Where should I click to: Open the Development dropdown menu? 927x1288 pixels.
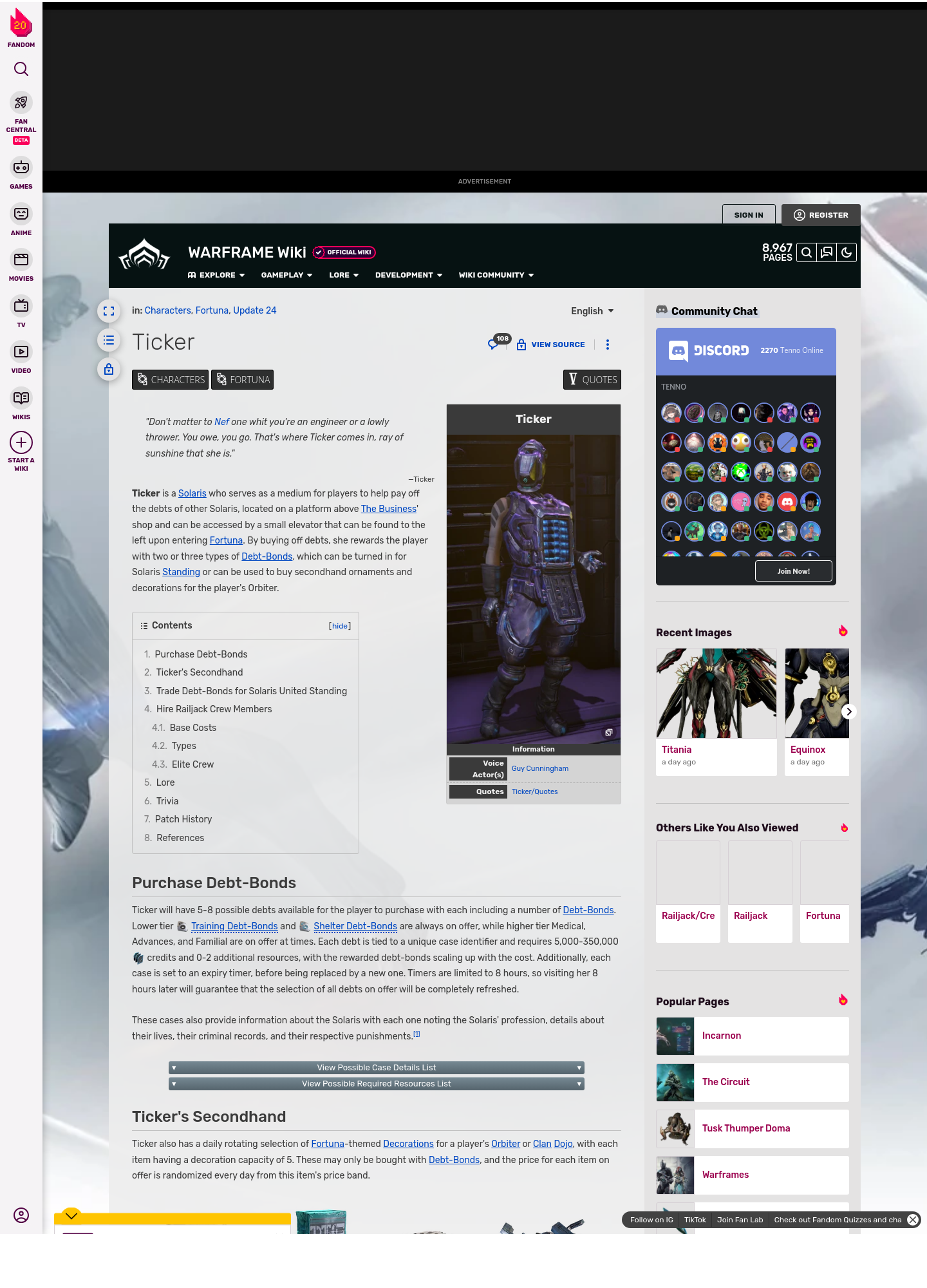pos(409,275)
